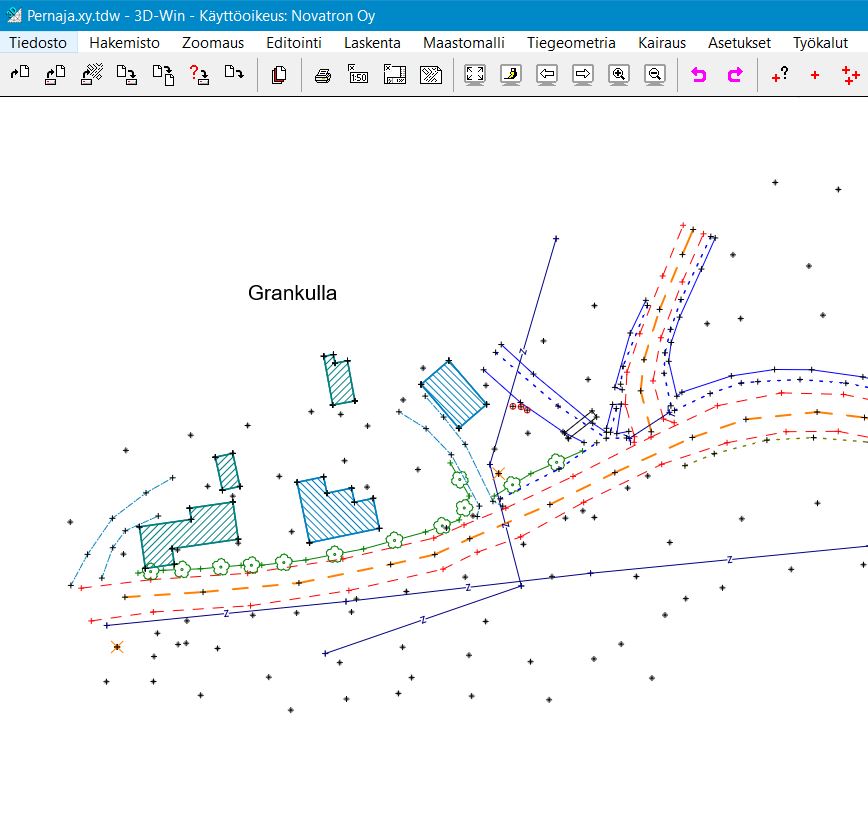The width and height of the screenshot is (868, 826).
Task: Click the dark red copy documents icon
Action: tap(279, 74)
